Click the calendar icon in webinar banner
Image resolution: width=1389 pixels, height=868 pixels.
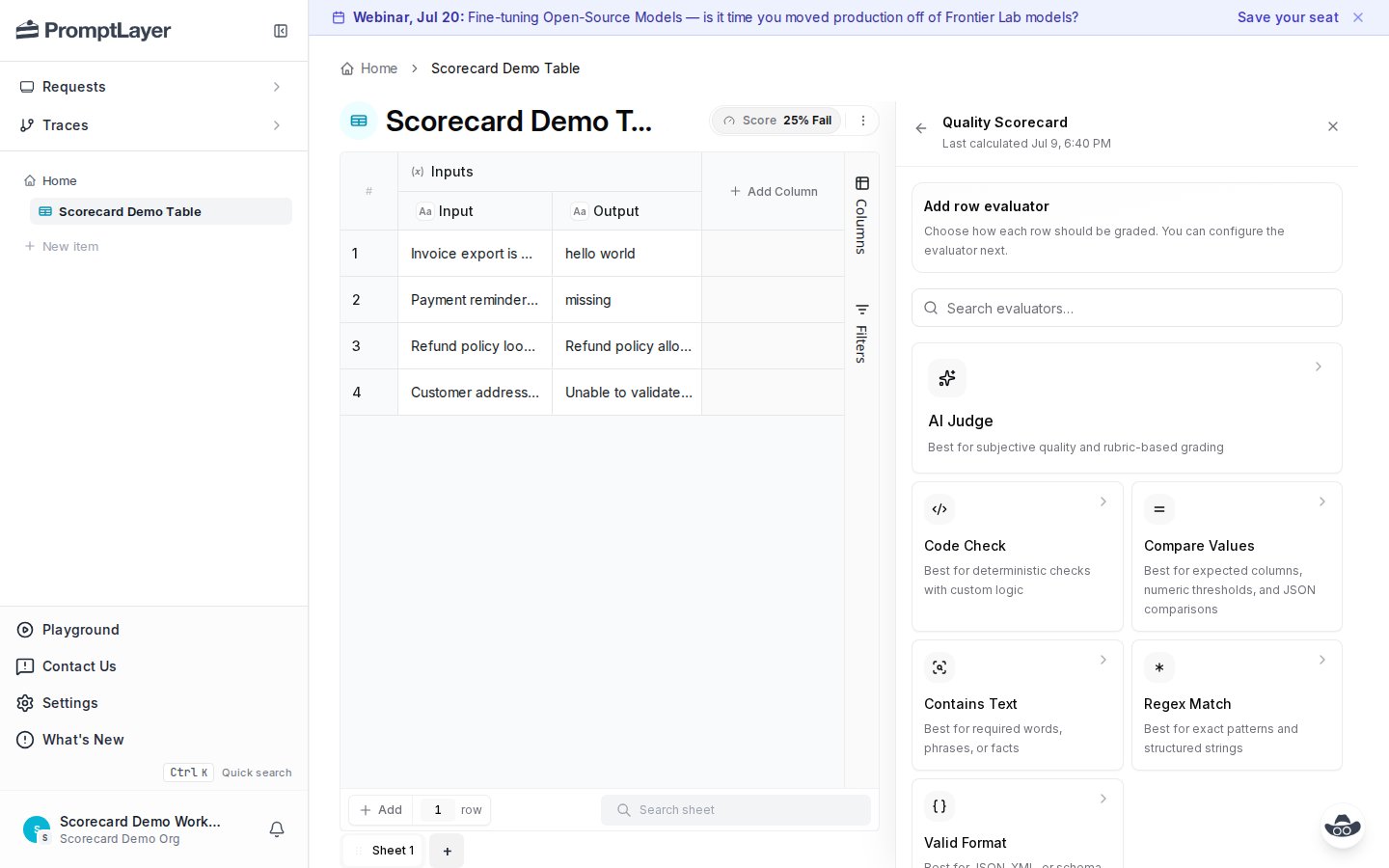(339, 17)
